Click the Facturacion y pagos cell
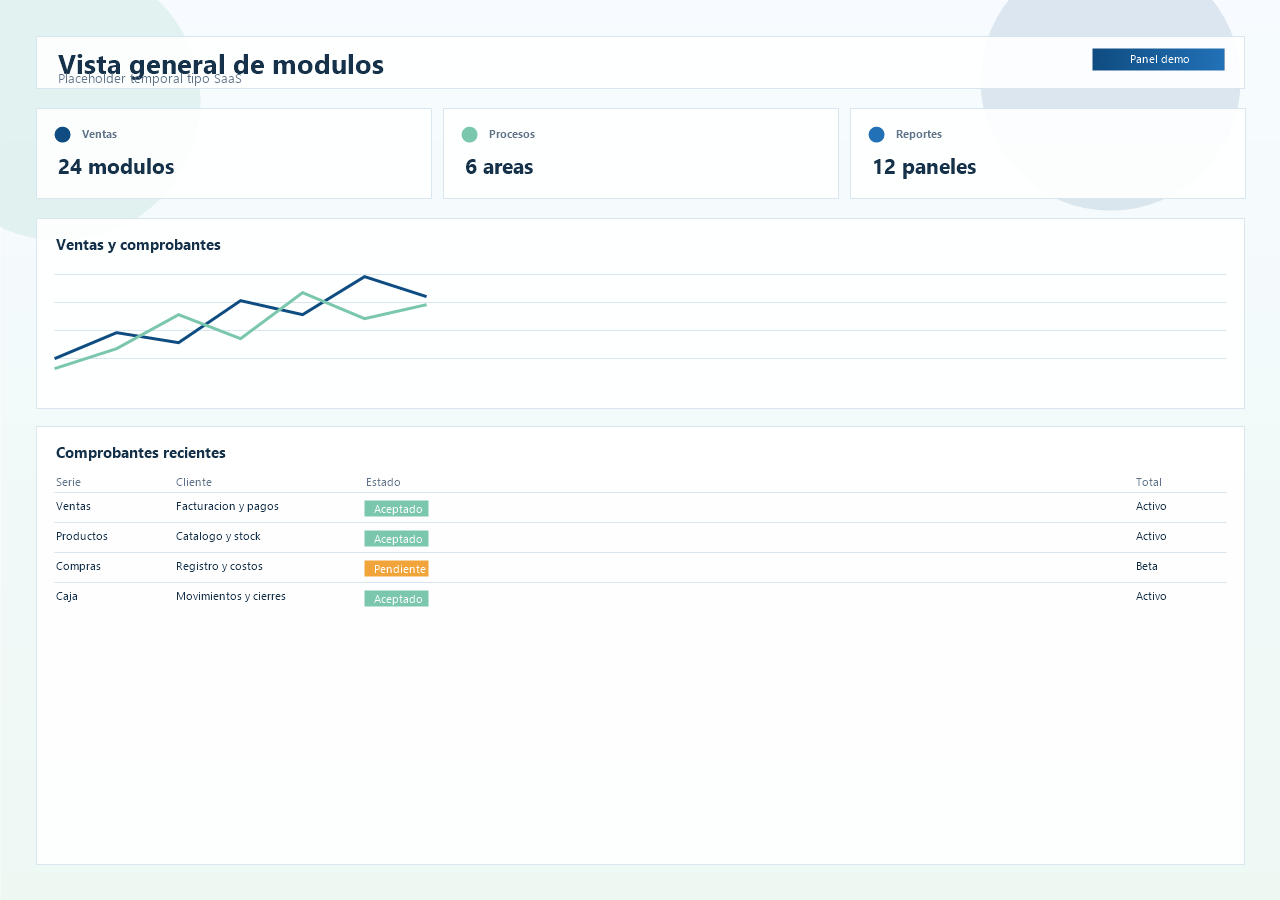The image size is (1280, 900). pyautogui.click(x=227, y=506)
